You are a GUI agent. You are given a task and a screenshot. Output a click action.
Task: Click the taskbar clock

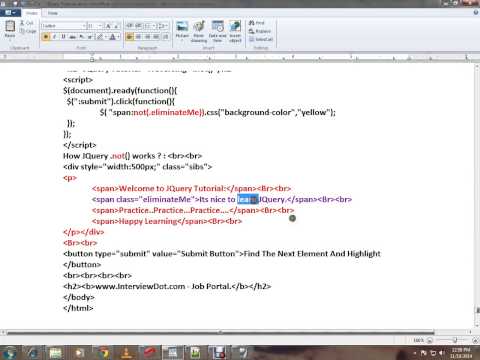click(x=461, y=353)
